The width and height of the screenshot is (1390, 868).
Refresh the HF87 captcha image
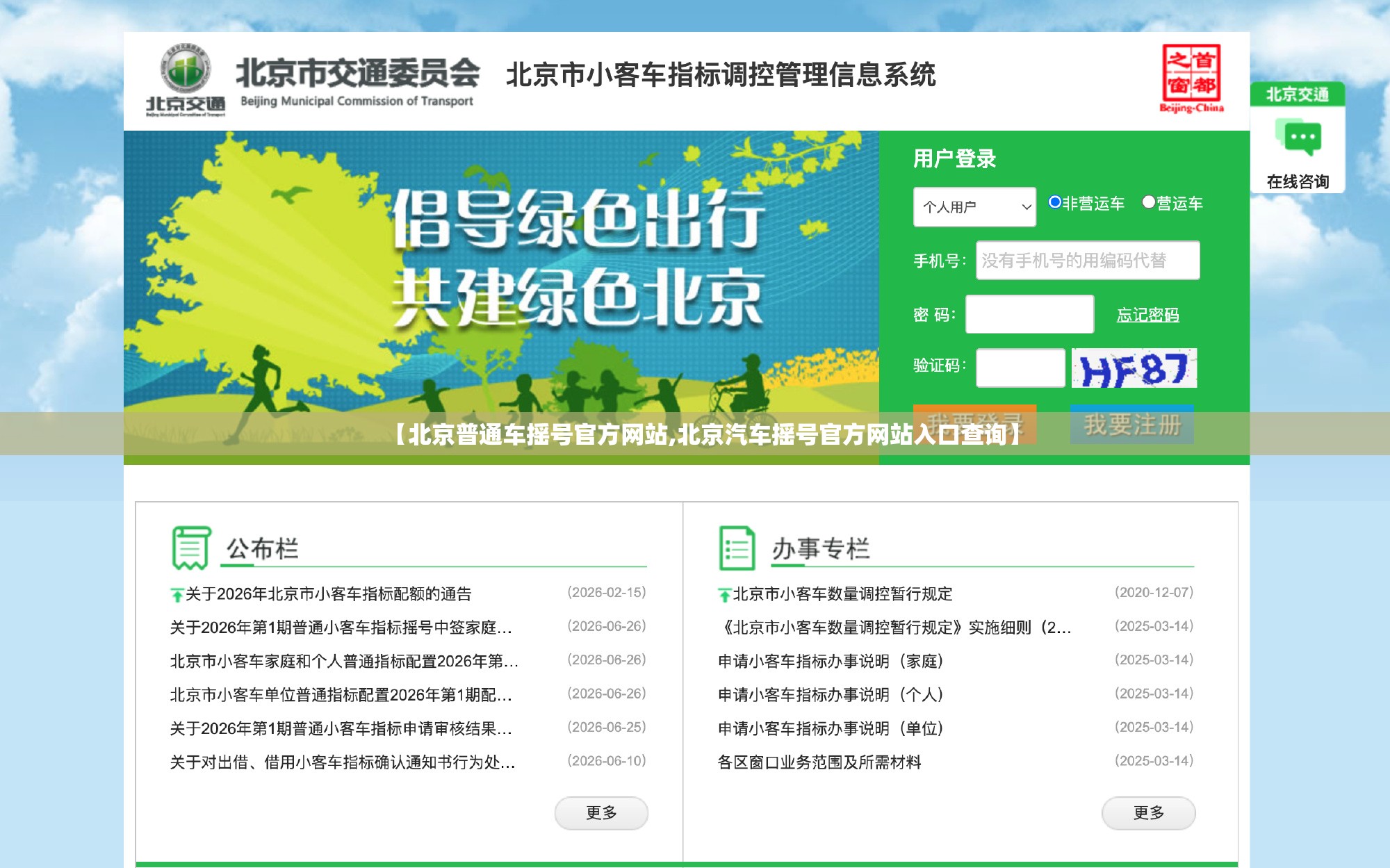pyautogui.click(x=1134, y=368)
